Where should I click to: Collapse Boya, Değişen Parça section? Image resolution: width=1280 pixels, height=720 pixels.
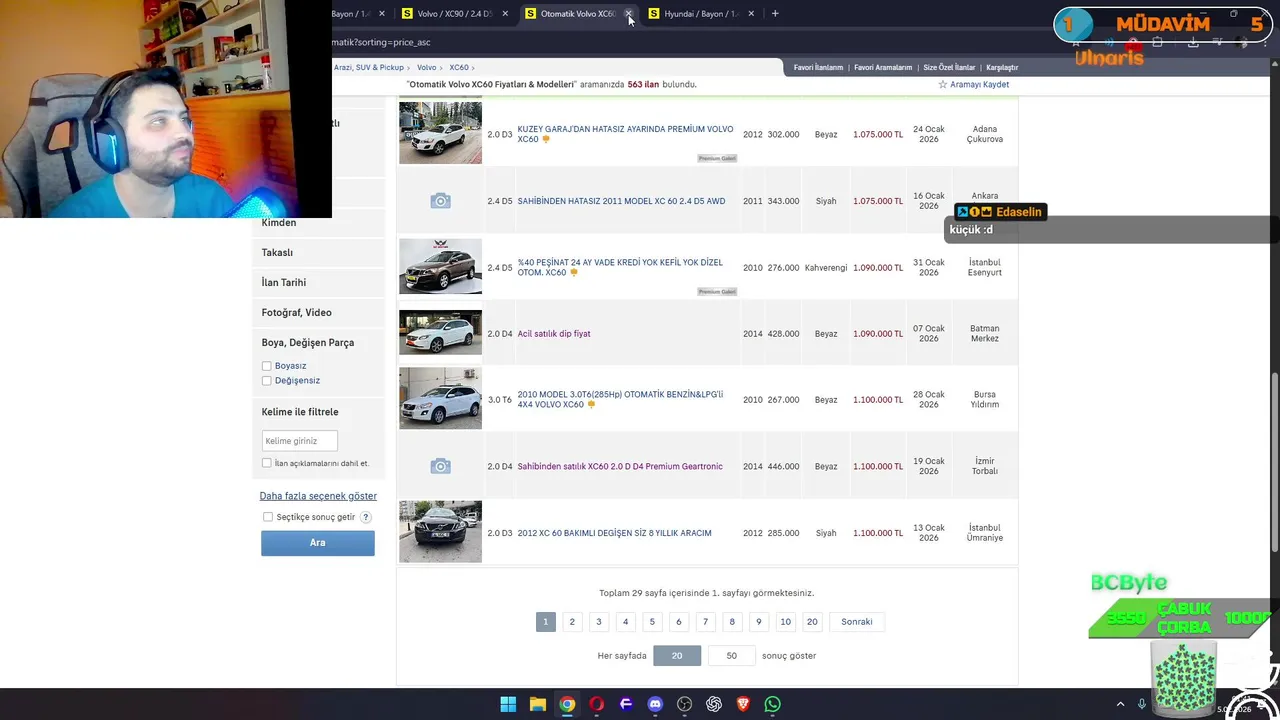[308, 343]
